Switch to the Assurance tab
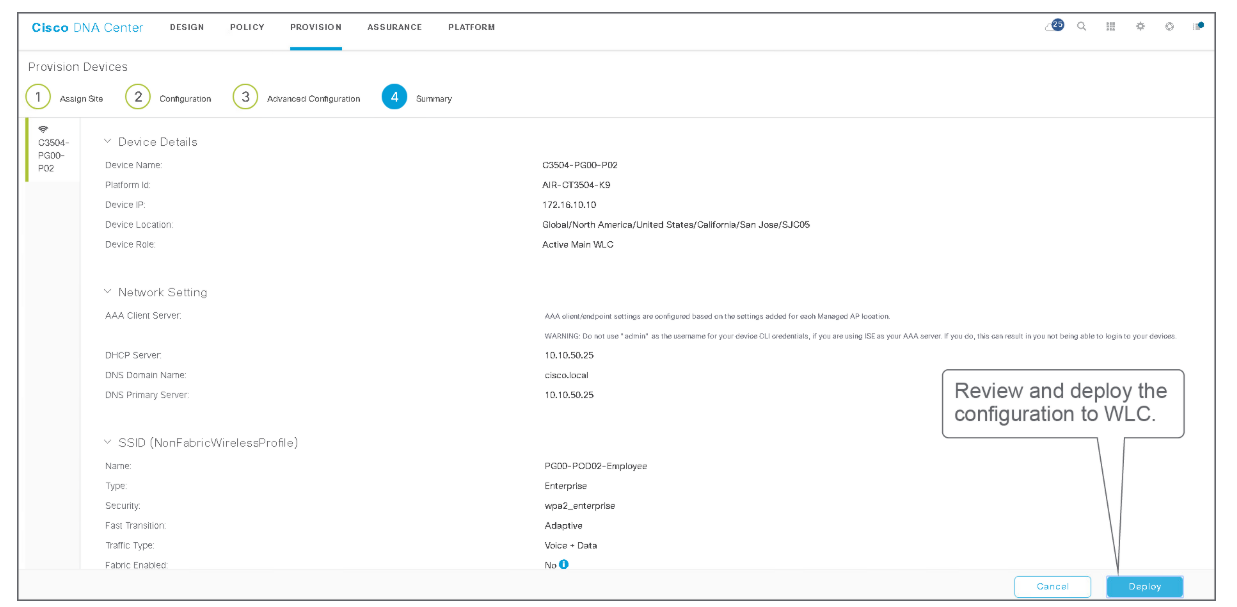Viewport: 1237px width, 607px height. (x=394, y=27)
